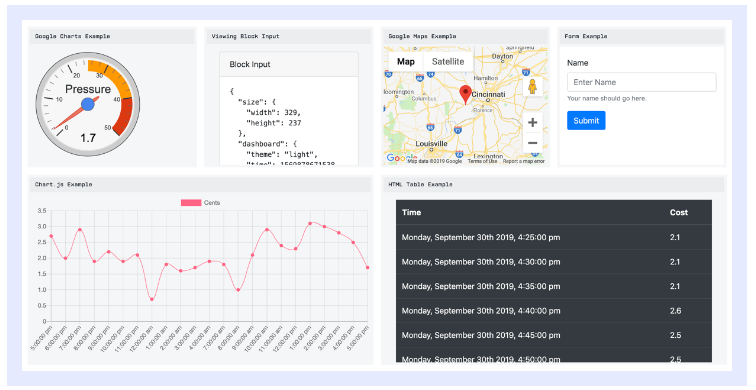The width and height of the screenshot is (756, 390).
Task: Select the 4:40:00 pm table row
Action: (x=554, y=310)
